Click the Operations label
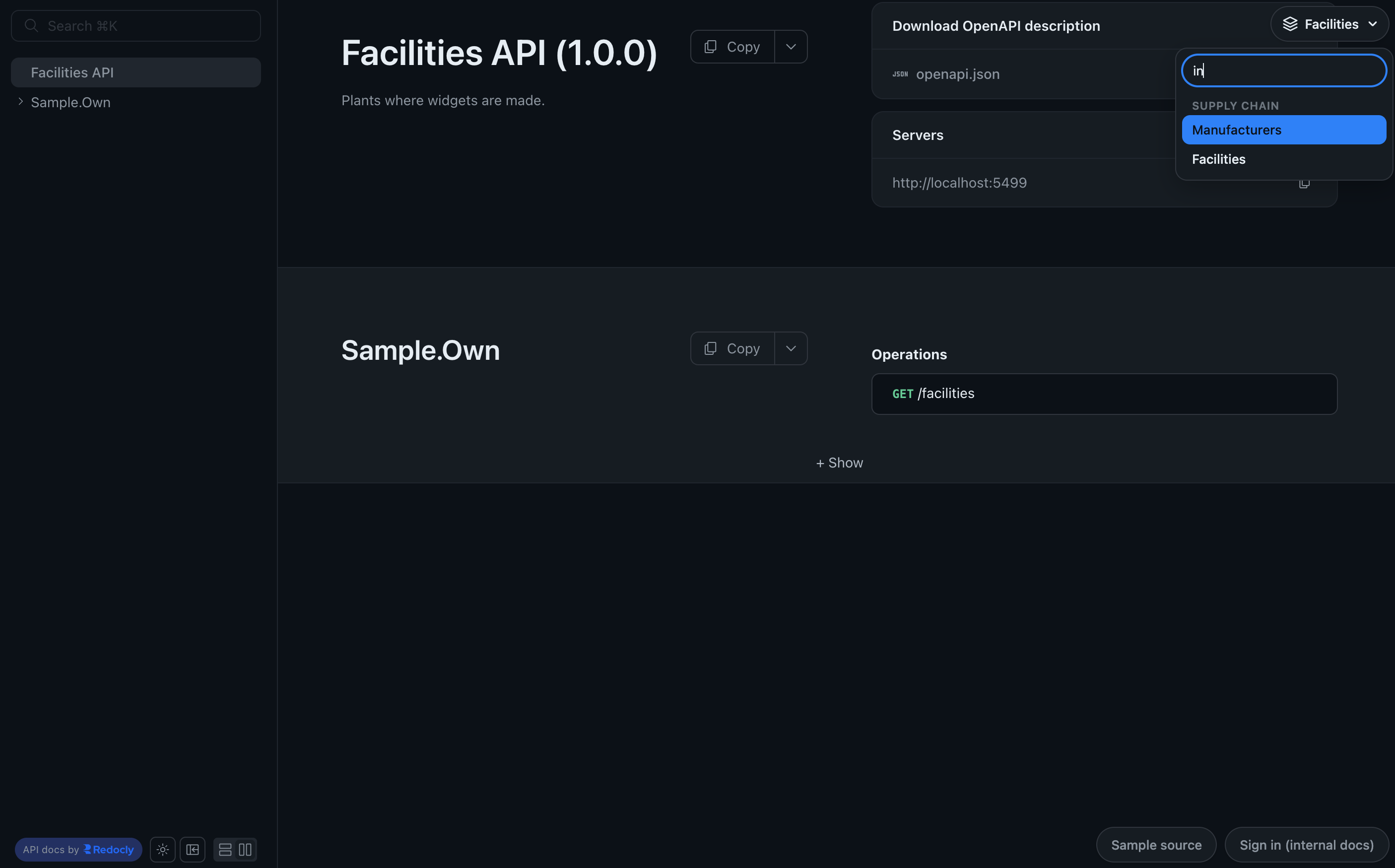This screenshot has height=868, width=1395. pyautogui.click(x=909, y=354)
